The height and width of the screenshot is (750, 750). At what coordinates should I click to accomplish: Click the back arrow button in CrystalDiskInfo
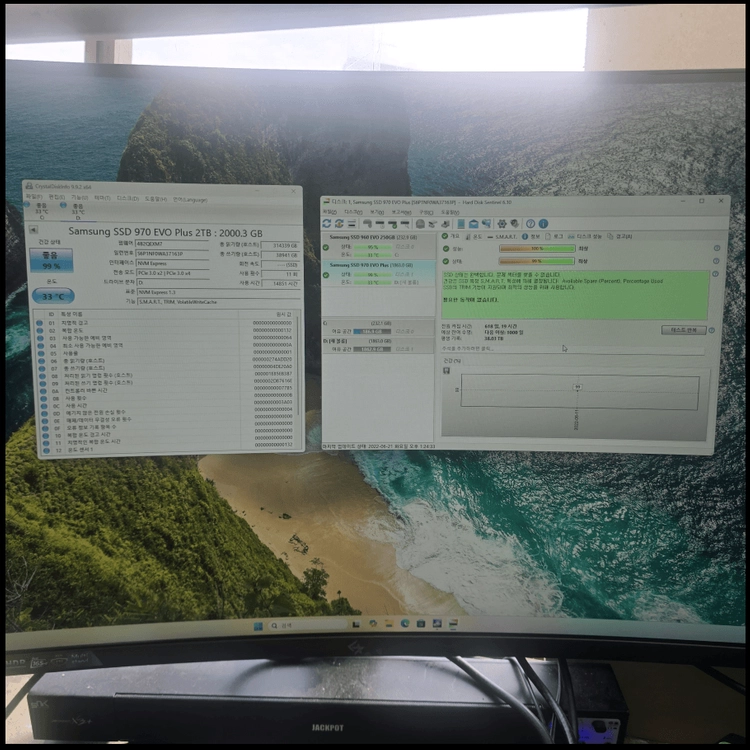pyautogui.click(x=33, y=230)
